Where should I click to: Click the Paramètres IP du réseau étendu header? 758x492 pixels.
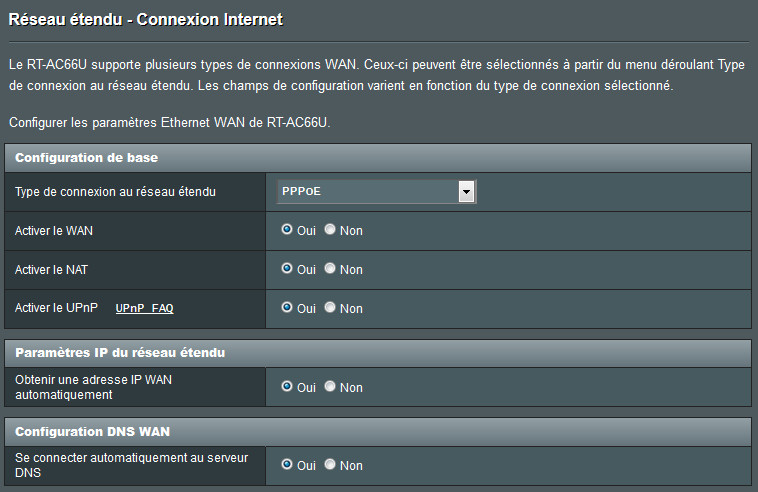point(120,353)
